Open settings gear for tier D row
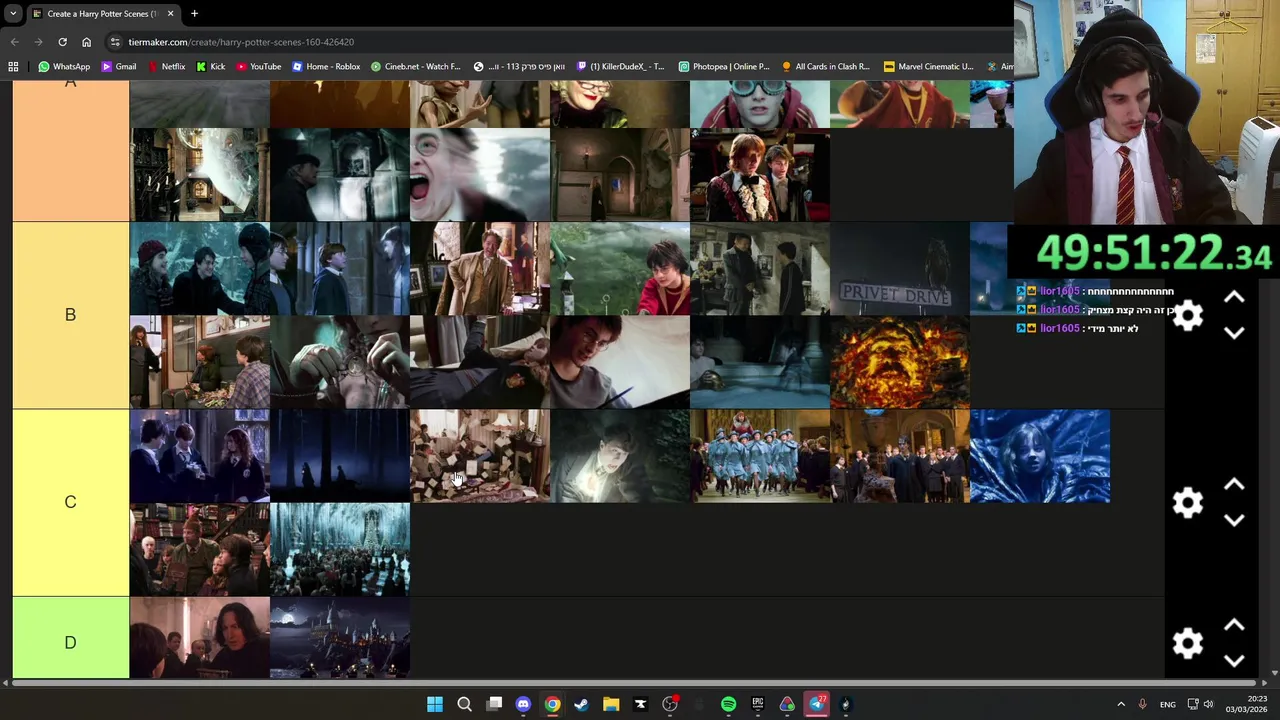 click(1187, 643)
